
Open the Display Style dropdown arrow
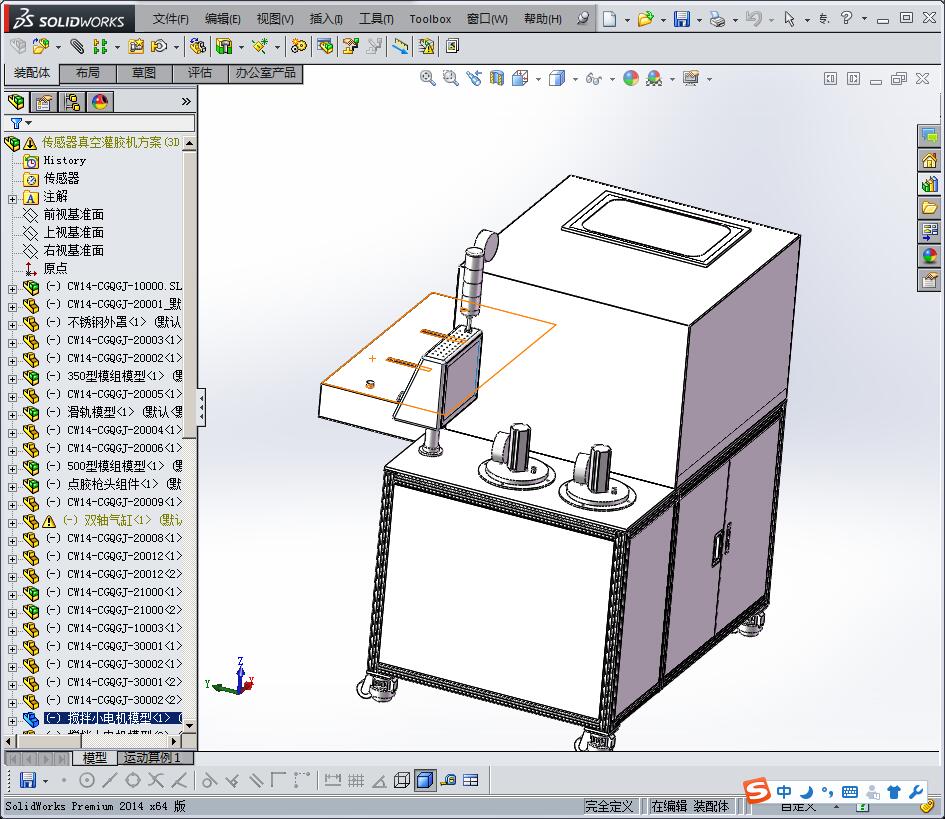coord(574,79)
